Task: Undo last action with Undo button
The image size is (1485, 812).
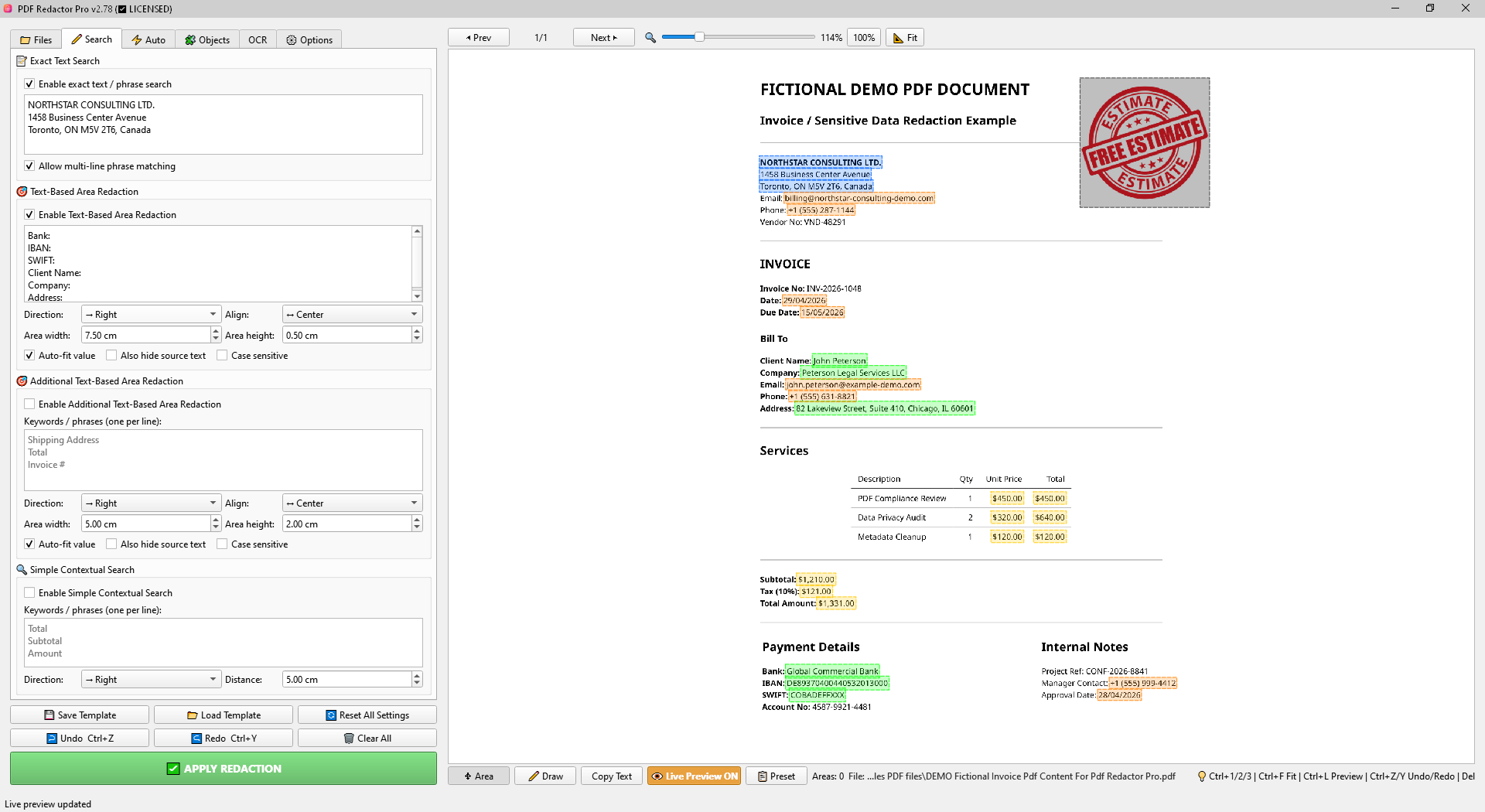Action: coord(80,739)
